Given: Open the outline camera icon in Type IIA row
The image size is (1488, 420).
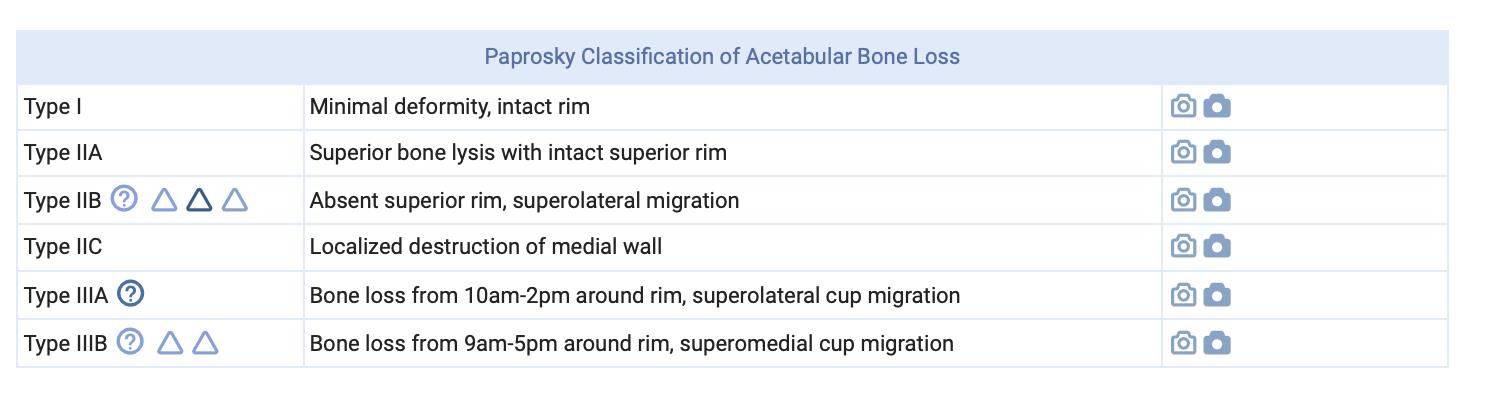Looking at the screenshot, I should [x=1183, y=152].
